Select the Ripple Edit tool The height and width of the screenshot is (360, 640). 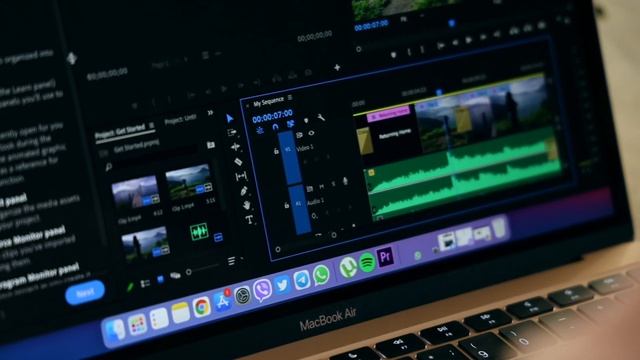pyautogui.click(x=236, y=147)
